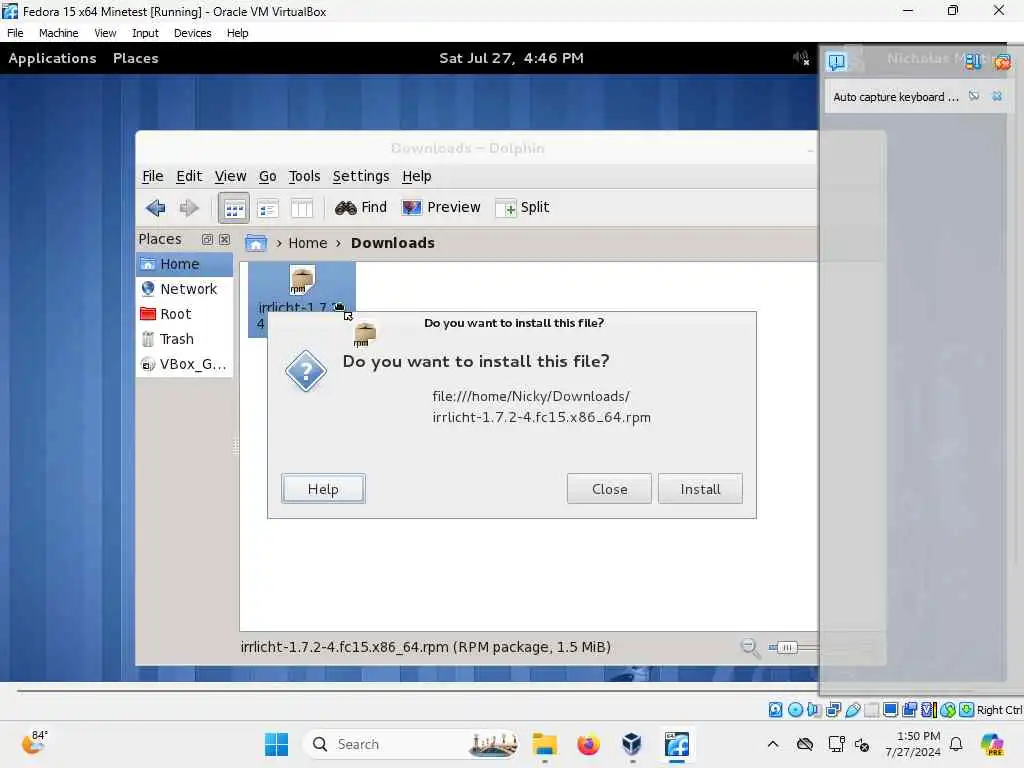The height and width of the screenshot is (768, 1024).
Task: Open Trash in the Places panel
Action: point(185,339)
